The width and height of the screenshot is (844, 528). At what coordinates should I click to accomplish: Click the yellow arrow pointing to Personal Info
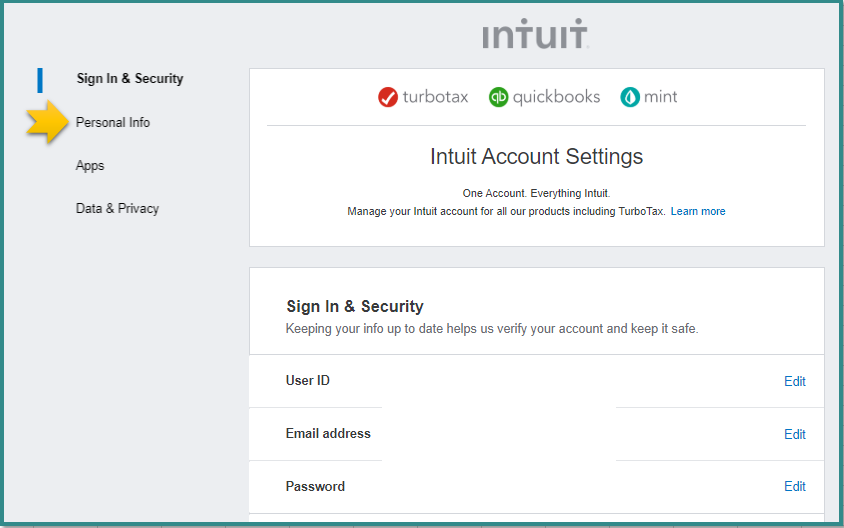(x=46, y=122)
